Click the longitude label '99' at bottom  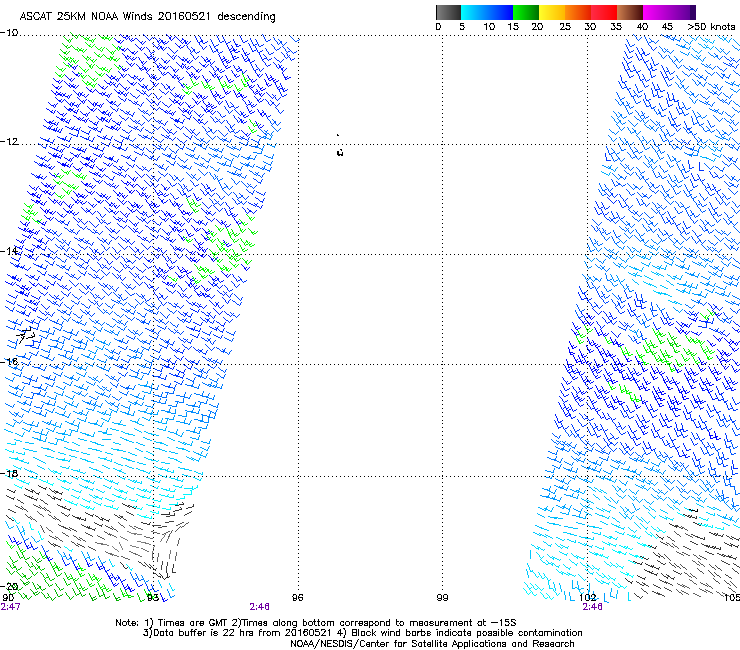(x=442, y=598)
